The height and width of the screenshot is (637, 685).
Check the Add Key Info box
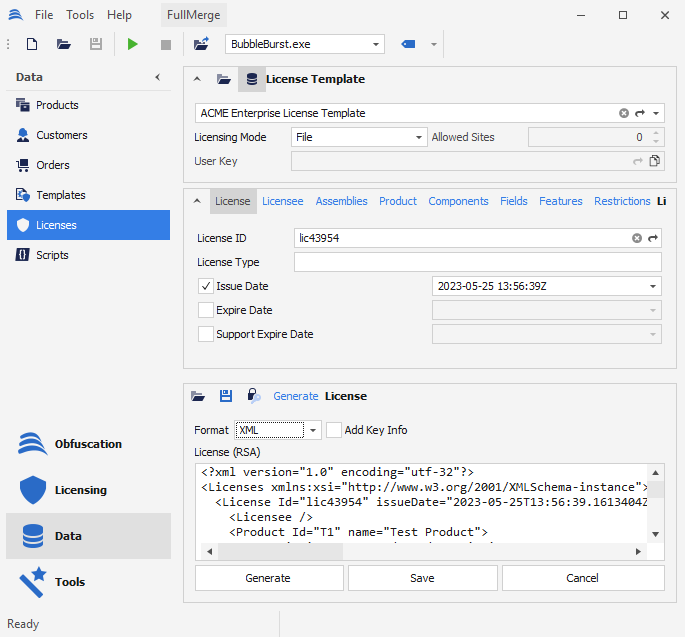tap(334, 430)
